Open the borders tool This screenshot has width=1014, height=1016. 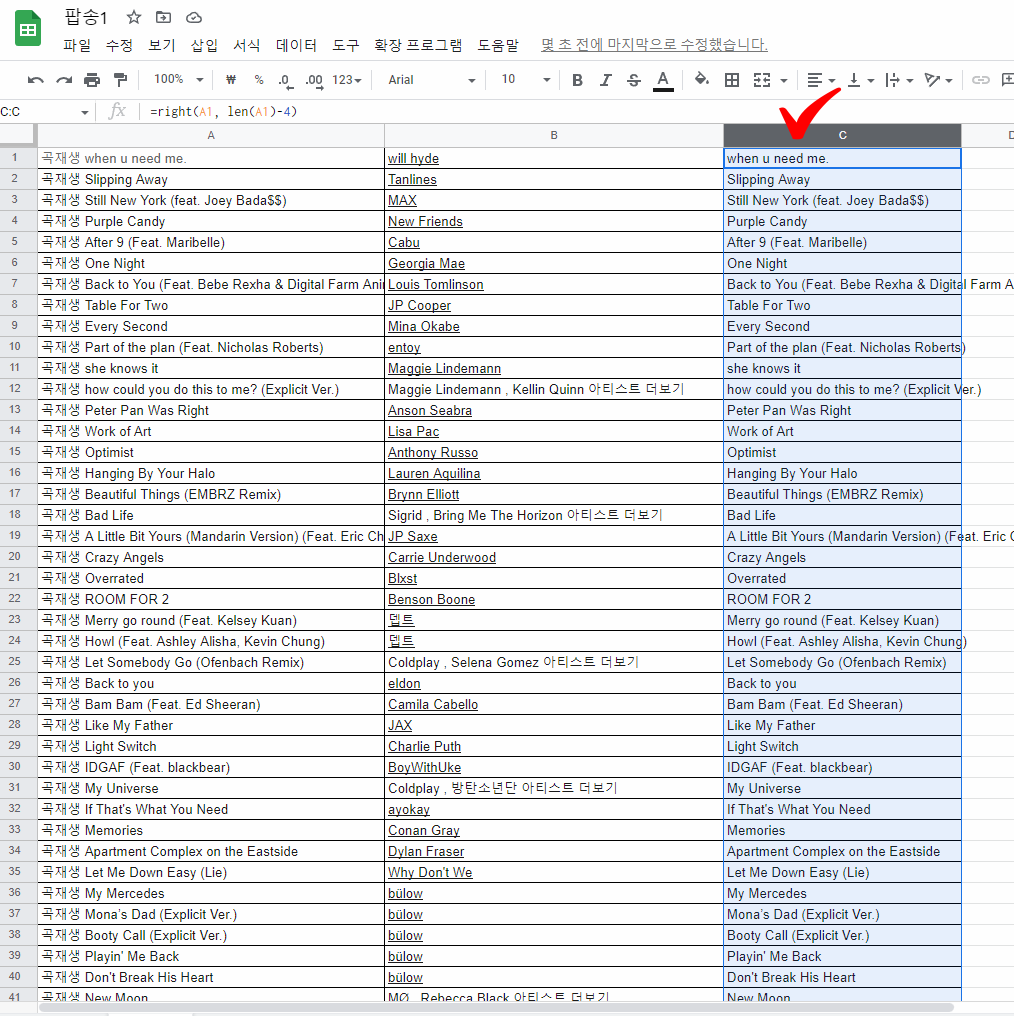click(732, 80)
